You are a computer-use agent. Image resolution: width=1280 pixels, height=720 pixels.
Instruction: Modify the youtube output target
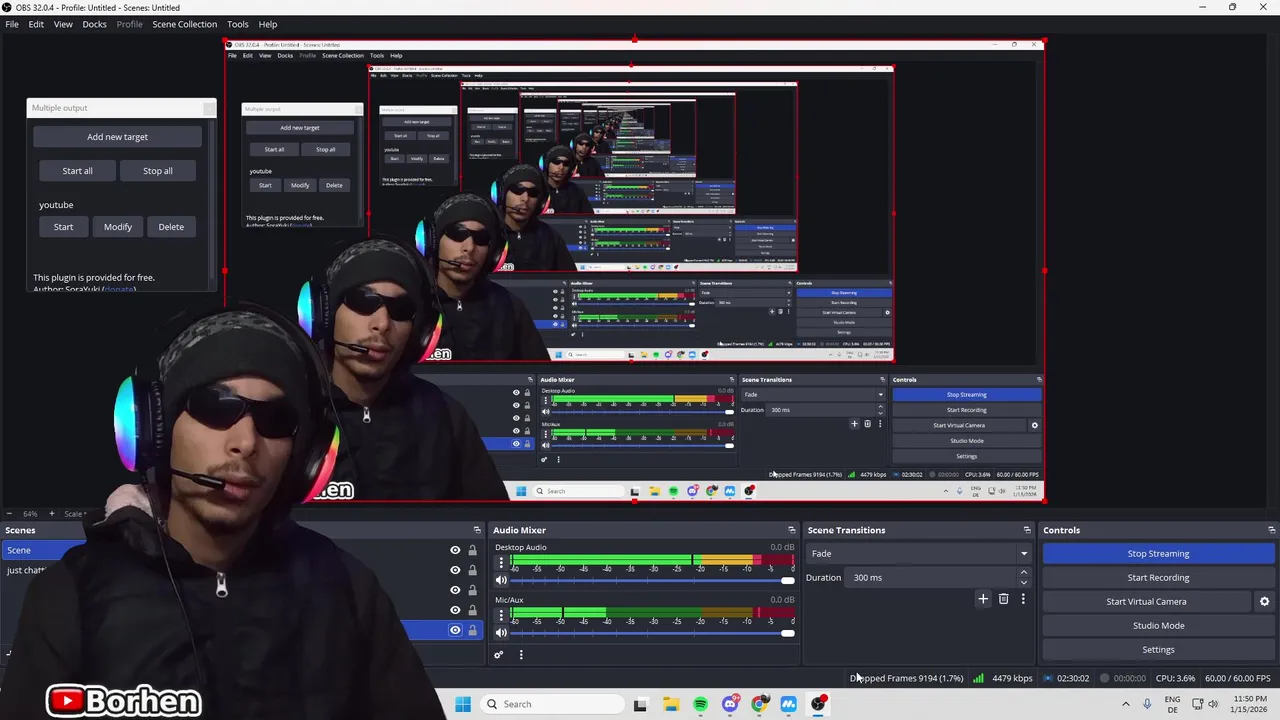[118, 227]
